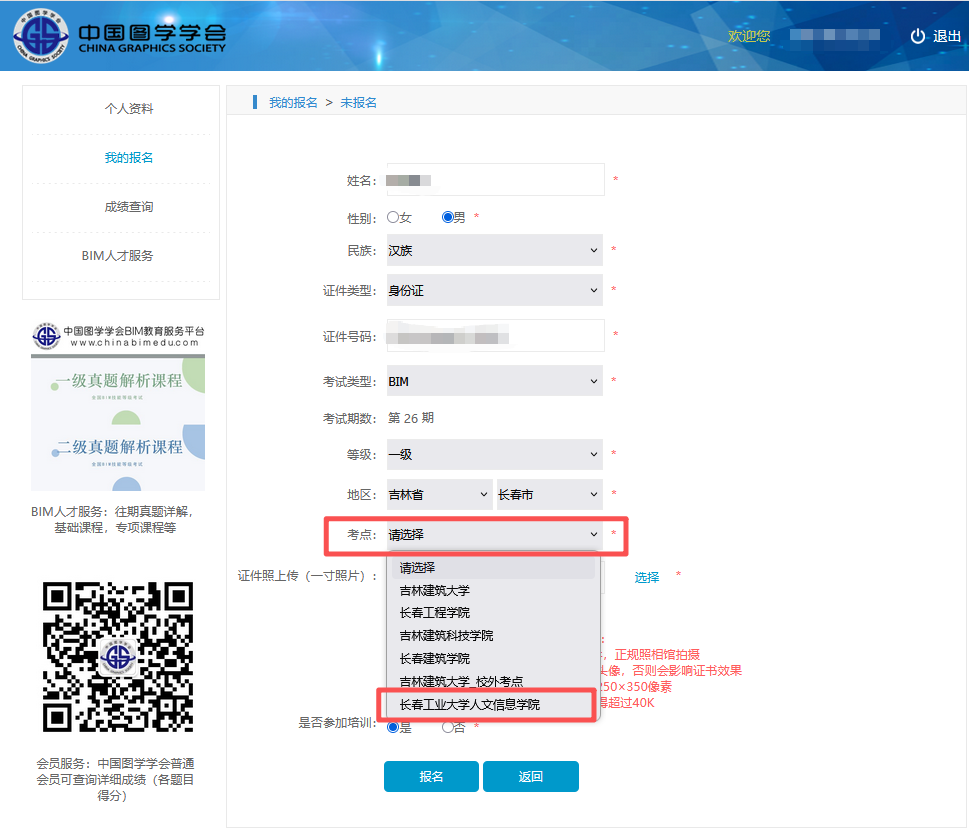The height and width of the screenshot is (835, 969).
Task: Click the BIM education platform banner logo
Action: (x=117, y=336)
